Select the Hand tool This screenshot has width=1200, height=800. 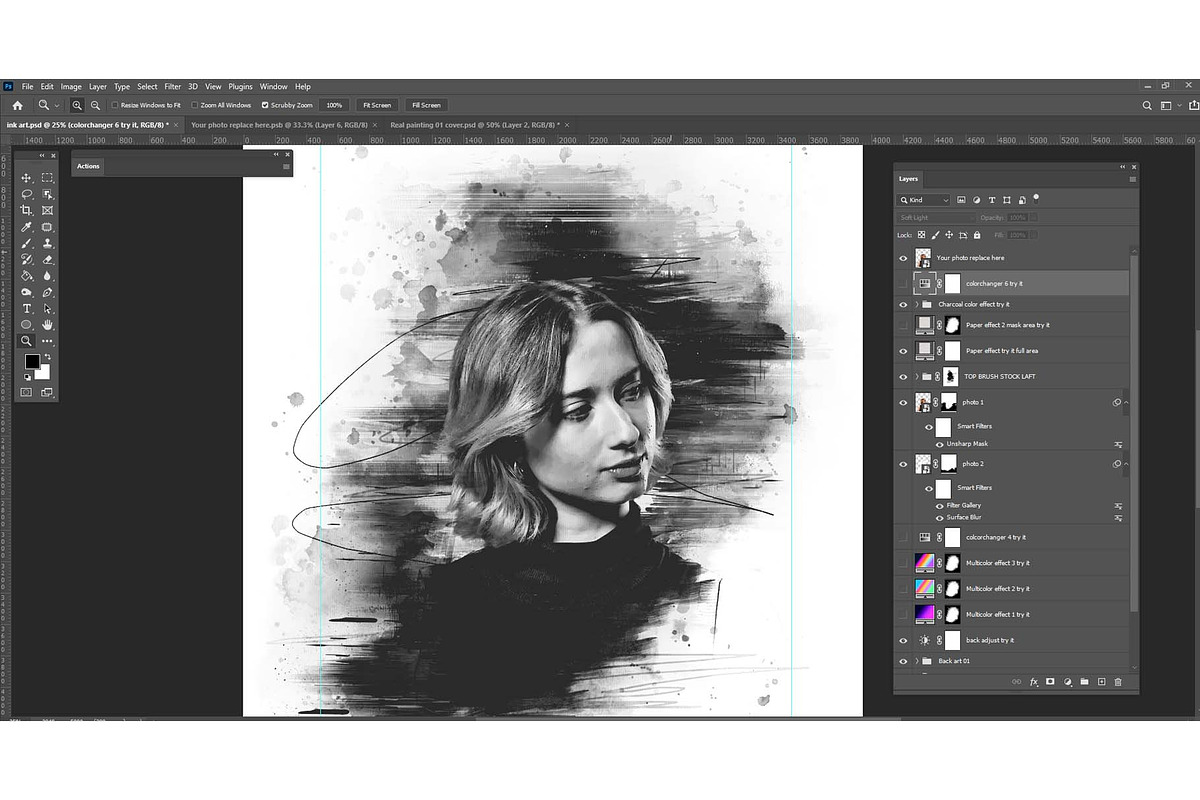point(47,325)
